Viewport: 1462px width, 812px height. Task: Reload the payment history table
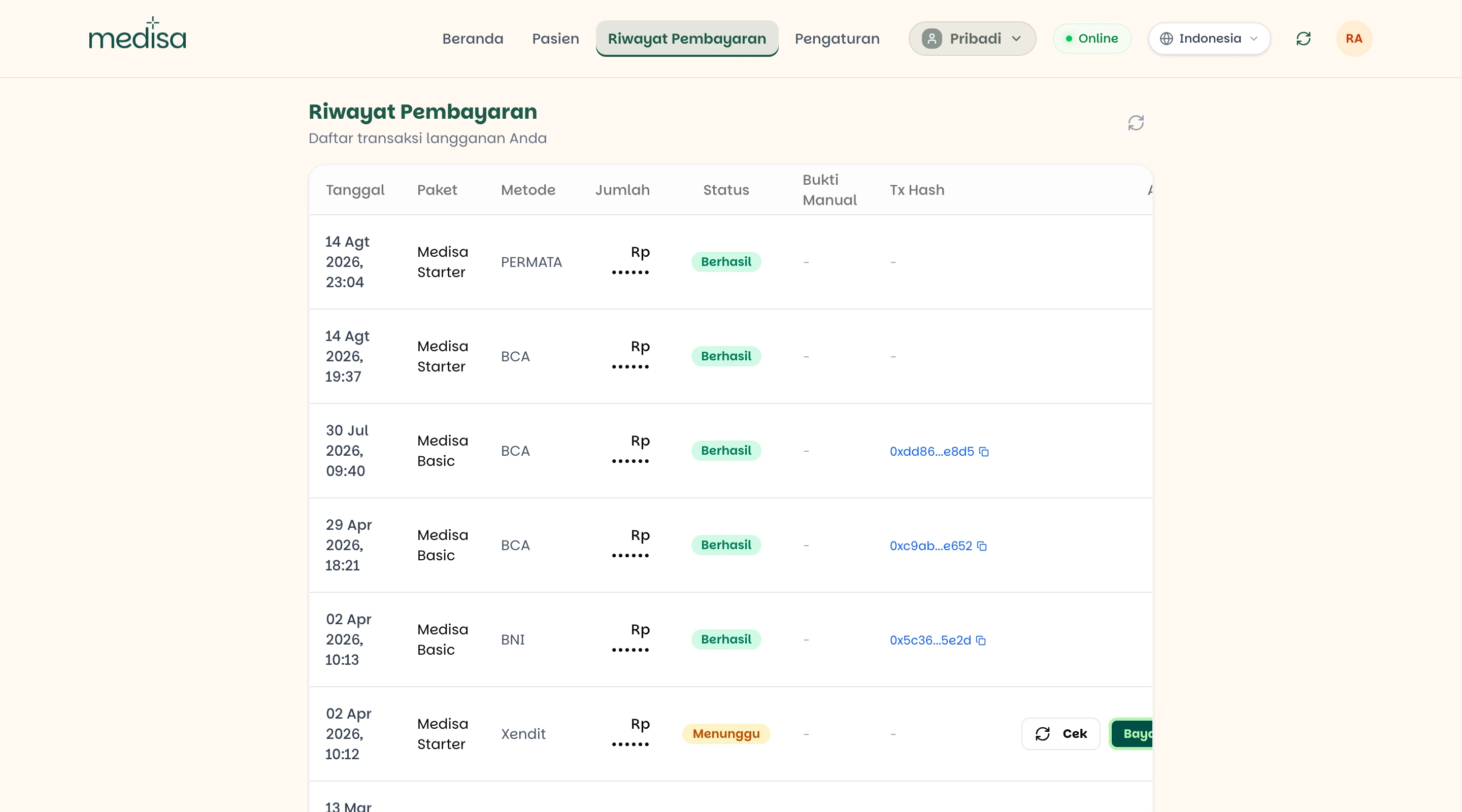click(x=1136, y=123)
